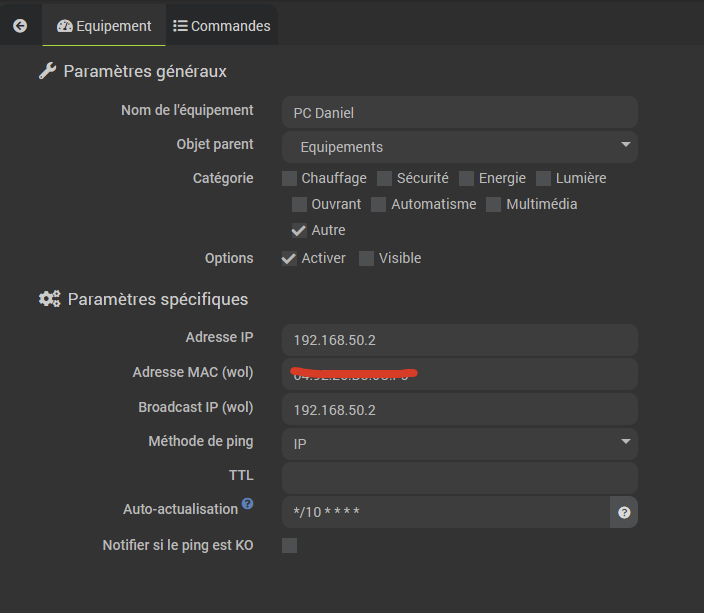Switch to the Commandes tab

pyautogui.click(x=222, y=26)
